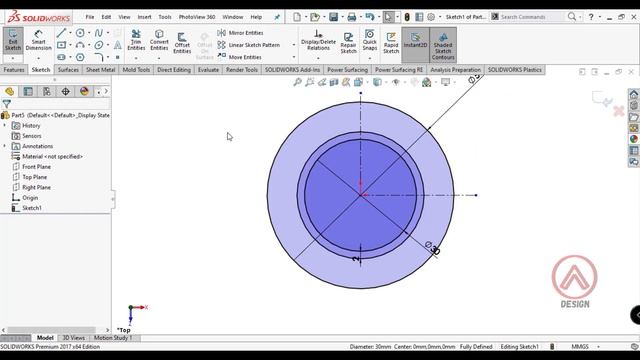Switch to the Features tab
The height and width of the screenshot is (360, 640).
(14, 70)
